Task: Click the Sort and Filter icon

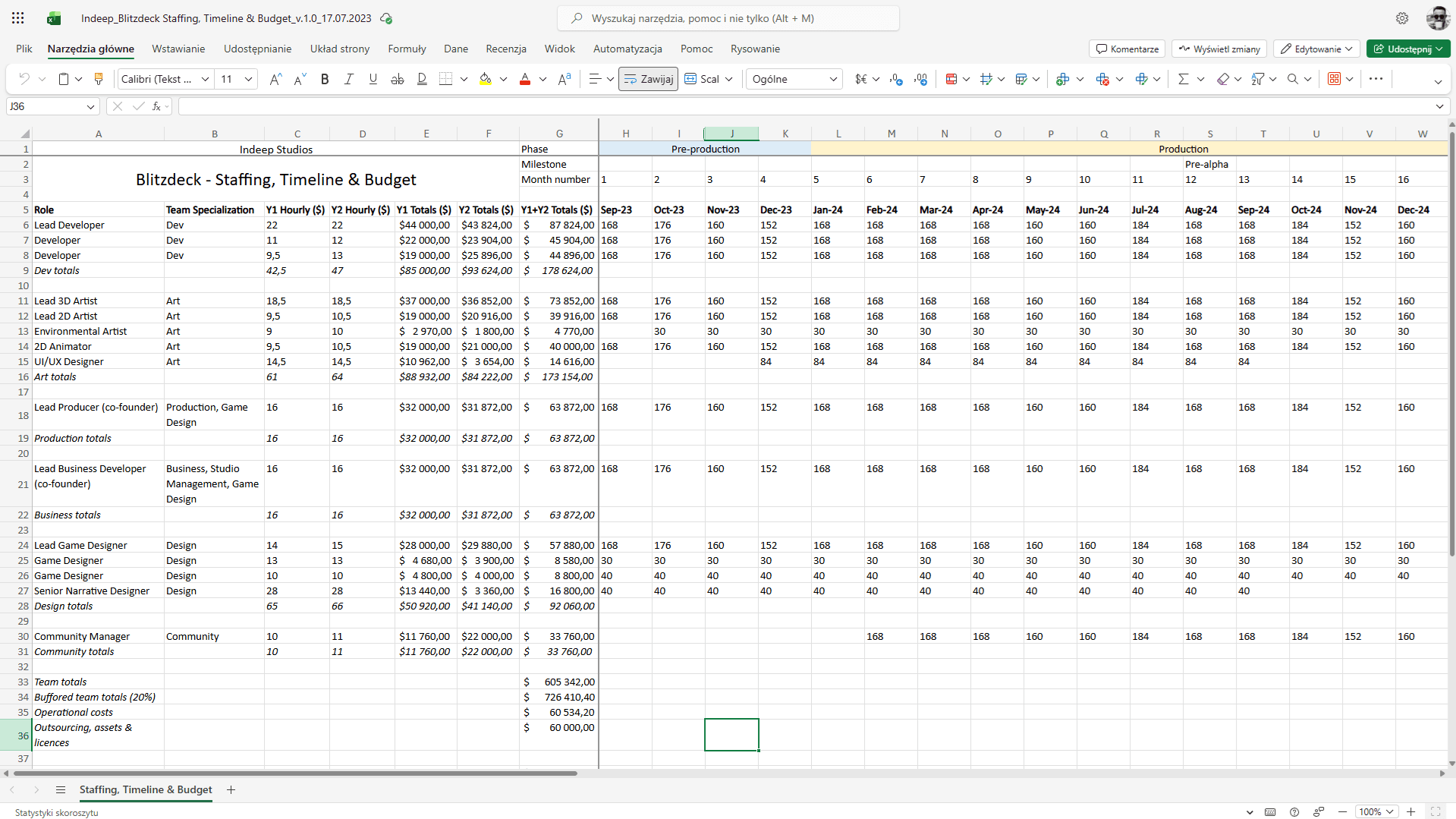Action: point(1258,79)
